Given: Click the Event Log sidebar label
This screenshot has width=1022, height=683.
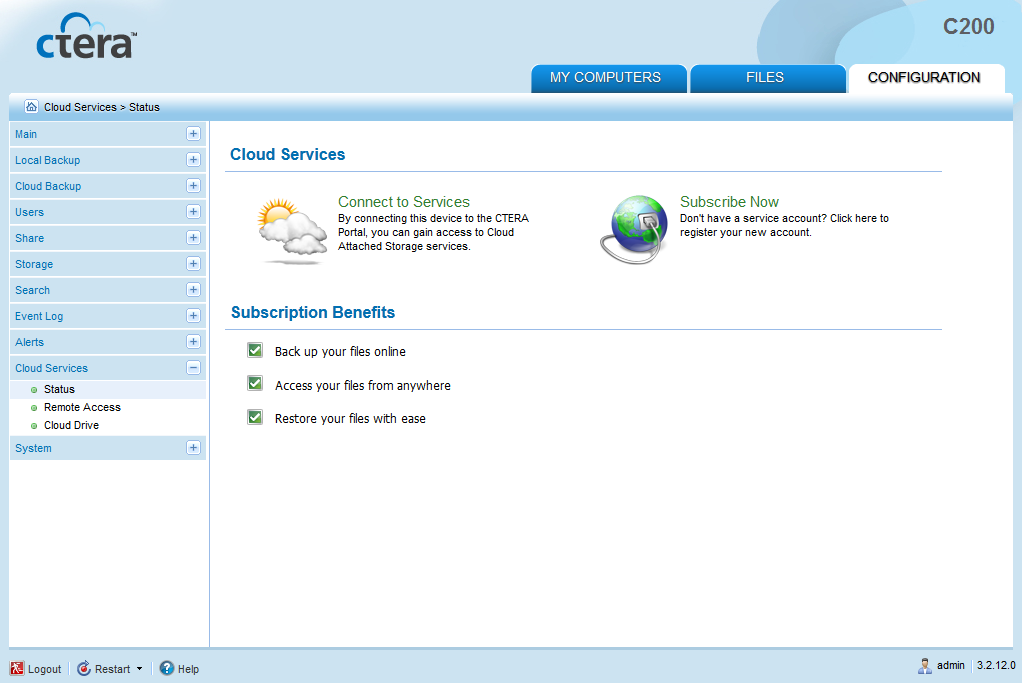Looking at the screenshot, I should (x=39, y=317).
